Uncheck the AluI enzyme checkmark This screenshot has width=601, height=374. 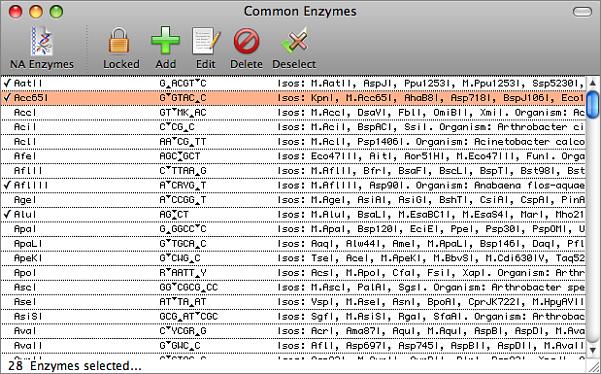[7, 214]
